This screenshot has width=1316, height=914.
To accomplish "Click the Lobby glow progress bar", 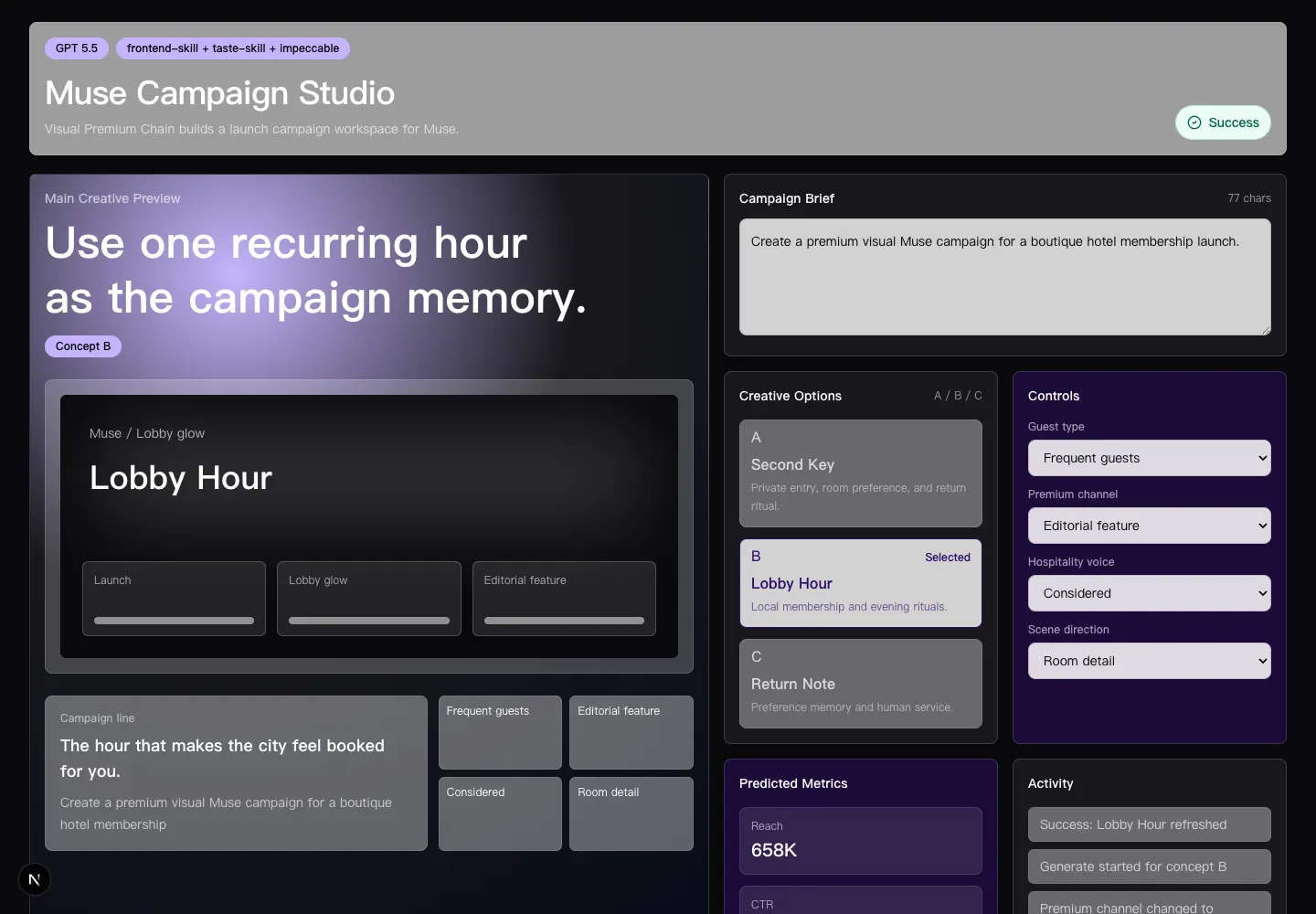I will [369, 621].
